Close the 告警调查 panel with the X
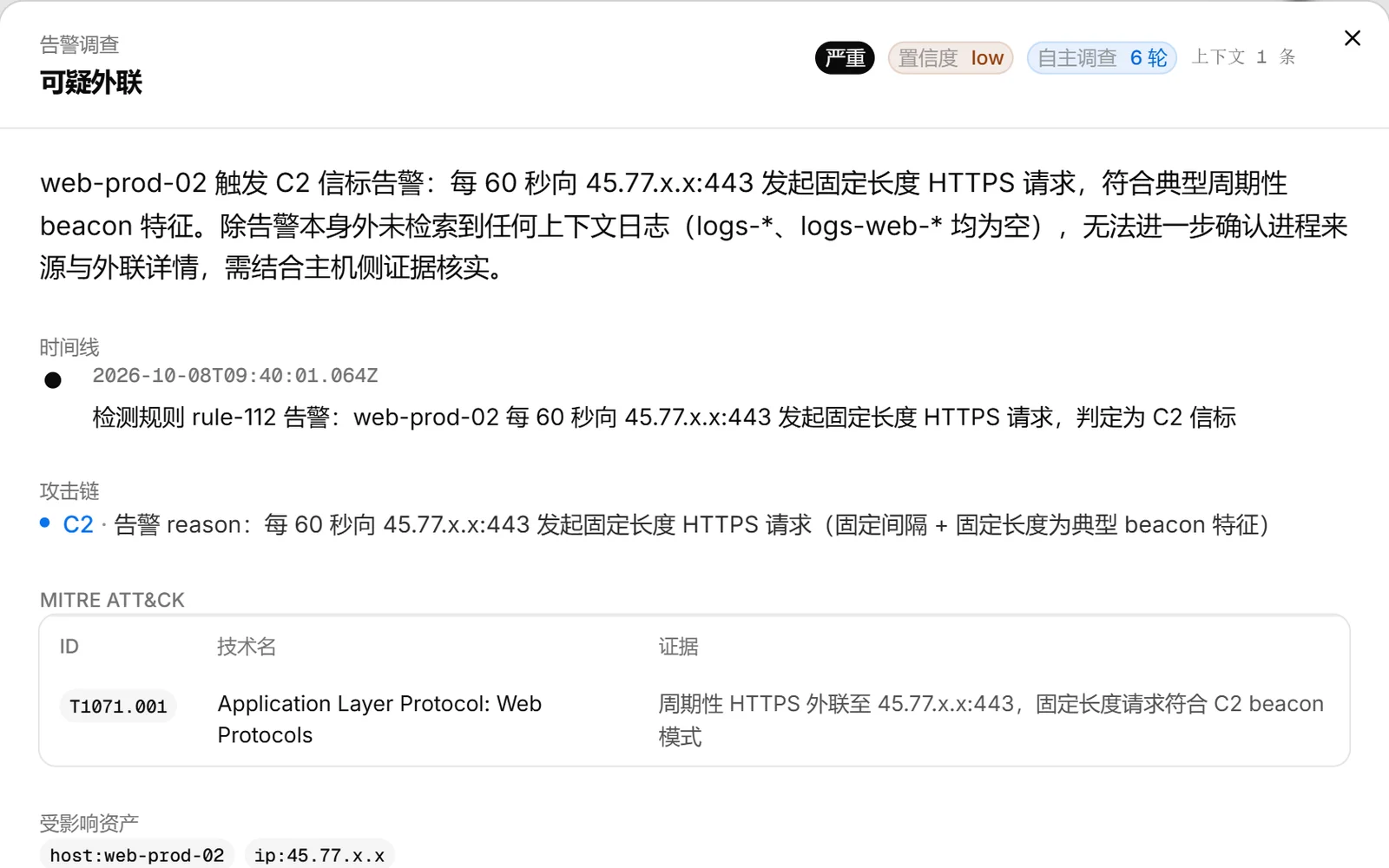 point(1352,38)
